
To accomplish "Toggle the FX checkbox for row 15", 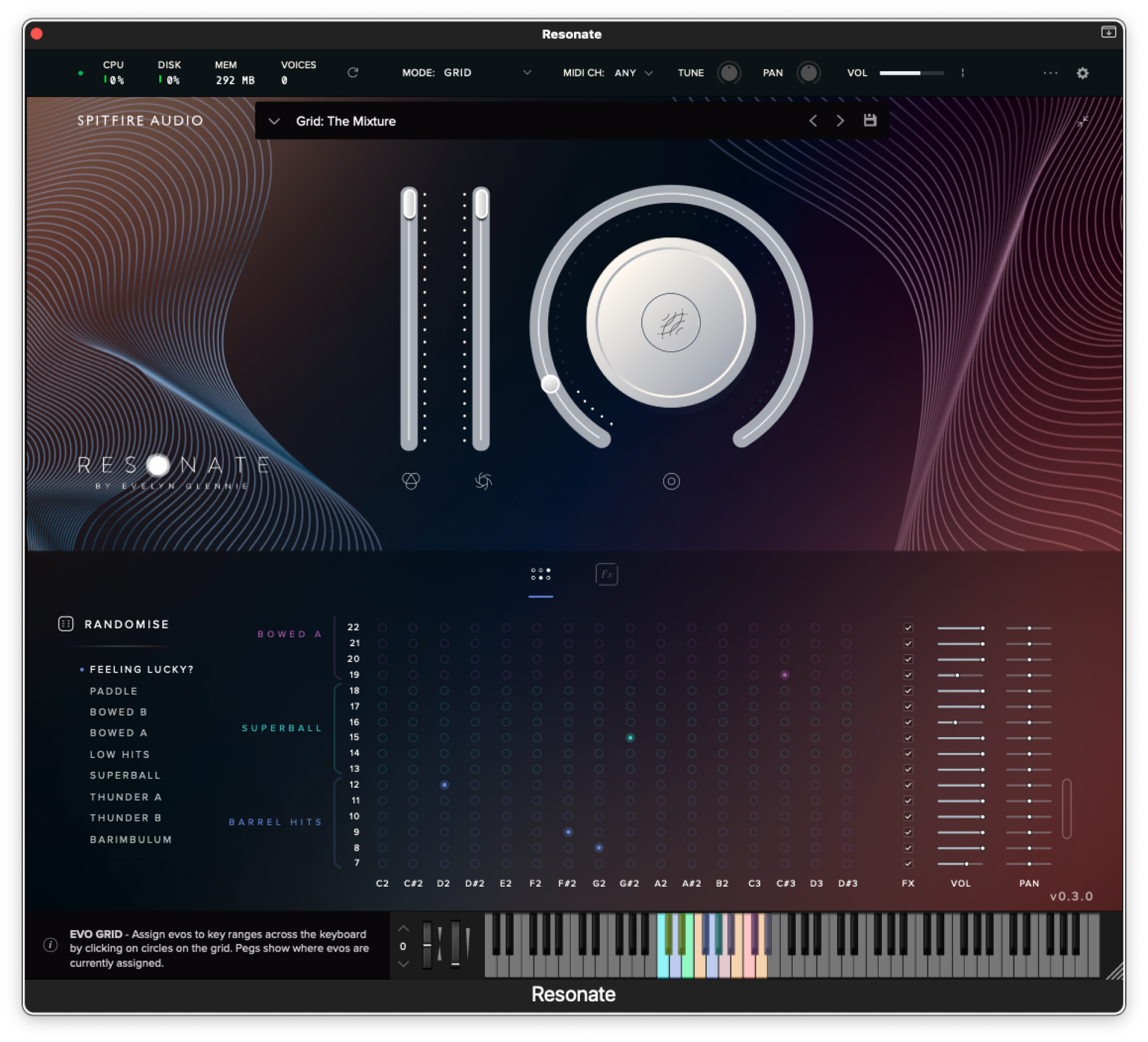I will click(x=908, y=738).
